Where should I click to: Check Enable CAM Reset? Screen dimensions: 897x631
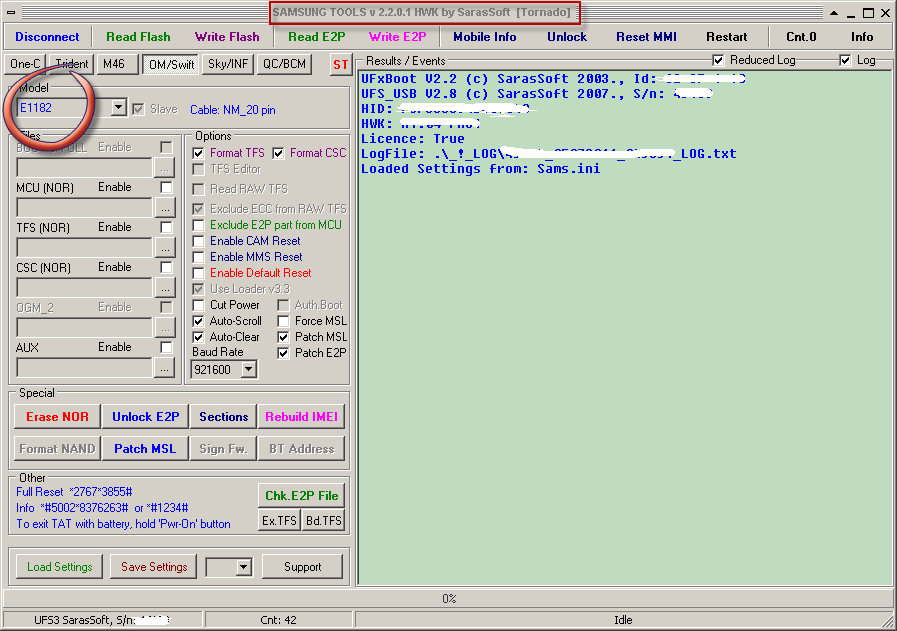199,241
